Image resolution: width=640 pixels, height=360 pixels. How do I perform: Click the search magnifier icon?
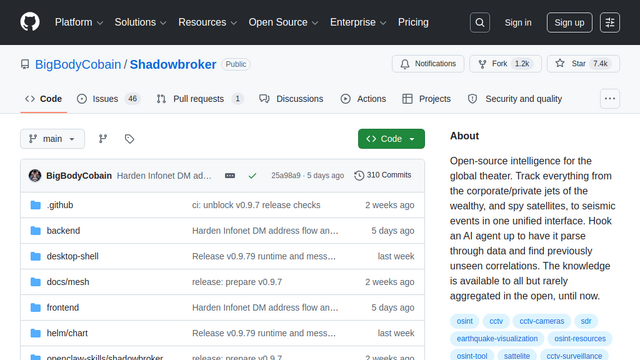pyautogui.click(x=480, y=22)
